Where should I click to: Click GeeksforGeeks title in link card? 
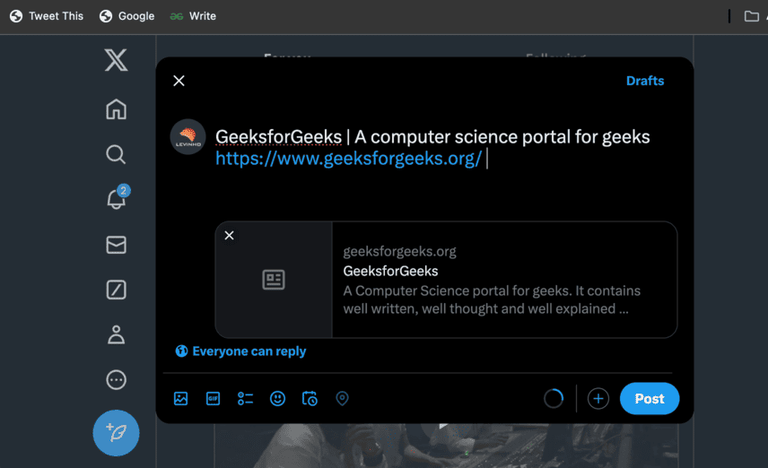pos(390,271)
